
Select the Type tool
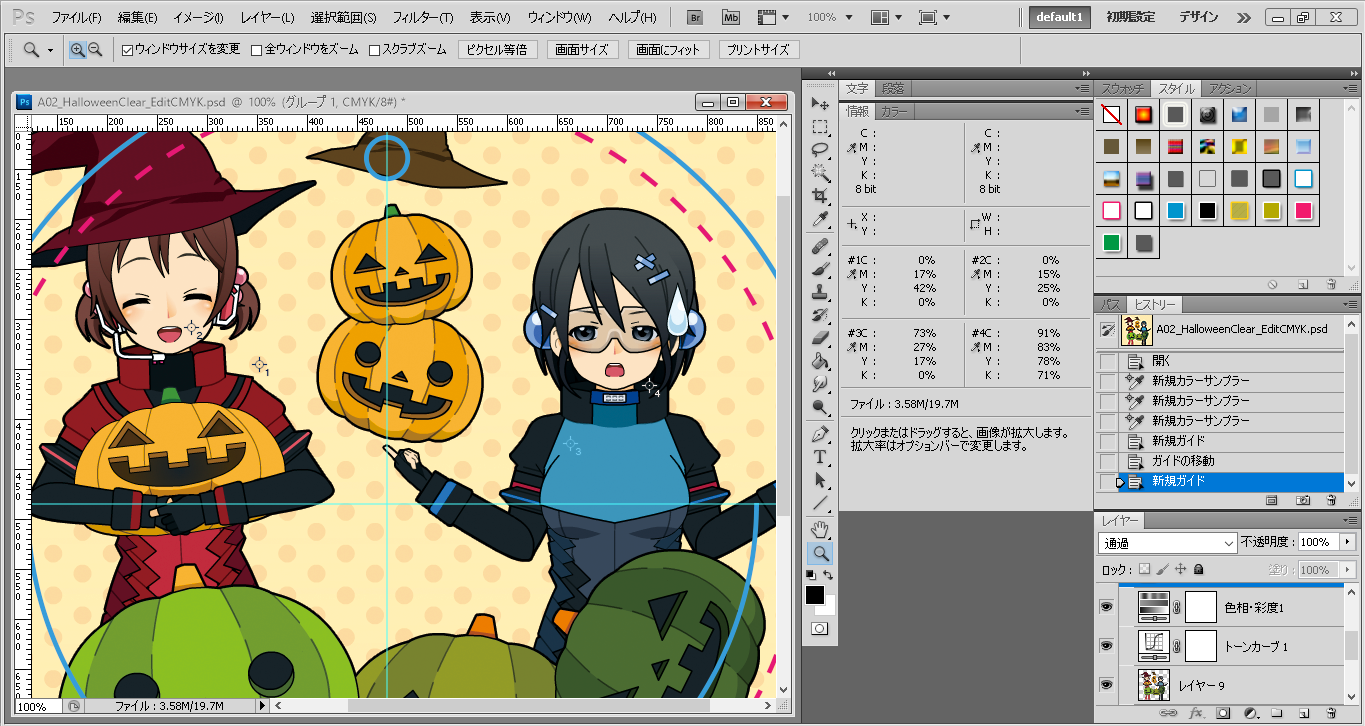(x=820, y=457)
